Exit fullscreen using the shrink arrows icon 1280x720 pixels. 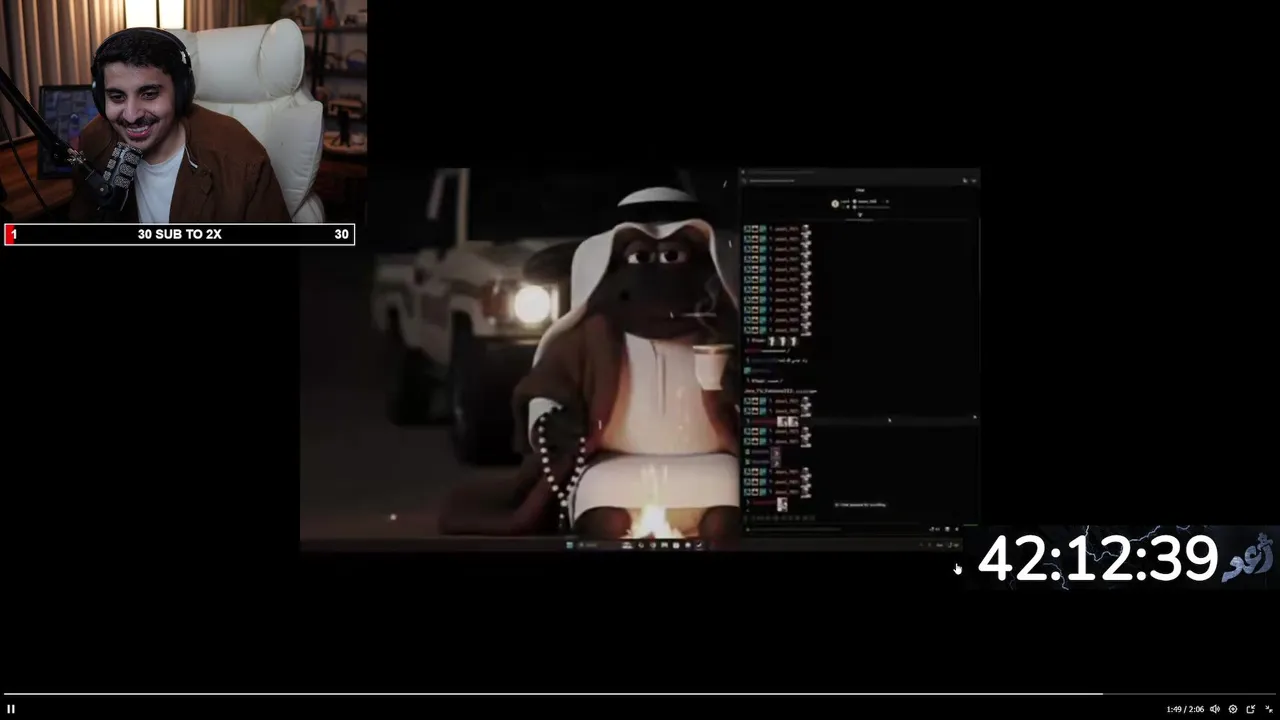click(x=1269, y=709)
